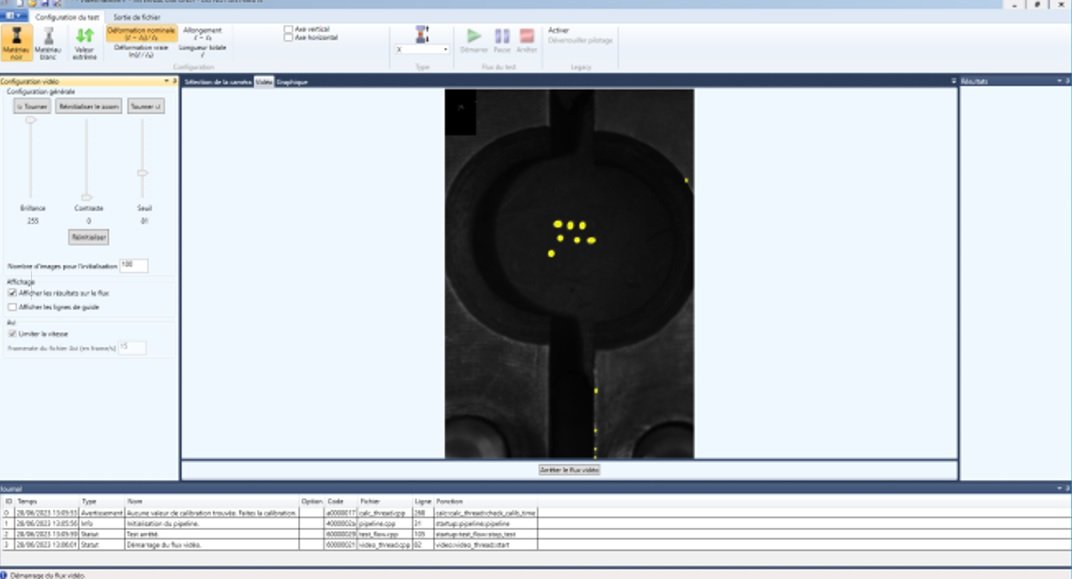Viewport: 1072px width, 579px height.
Task: Enable the Axe vertical checkbox
Action: [x=289, y=29]
